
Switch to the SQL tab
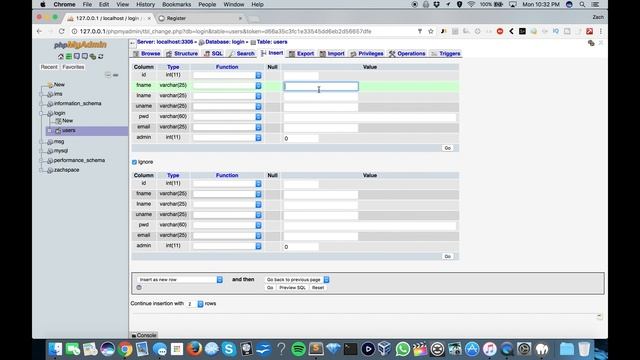pos(213,53)
